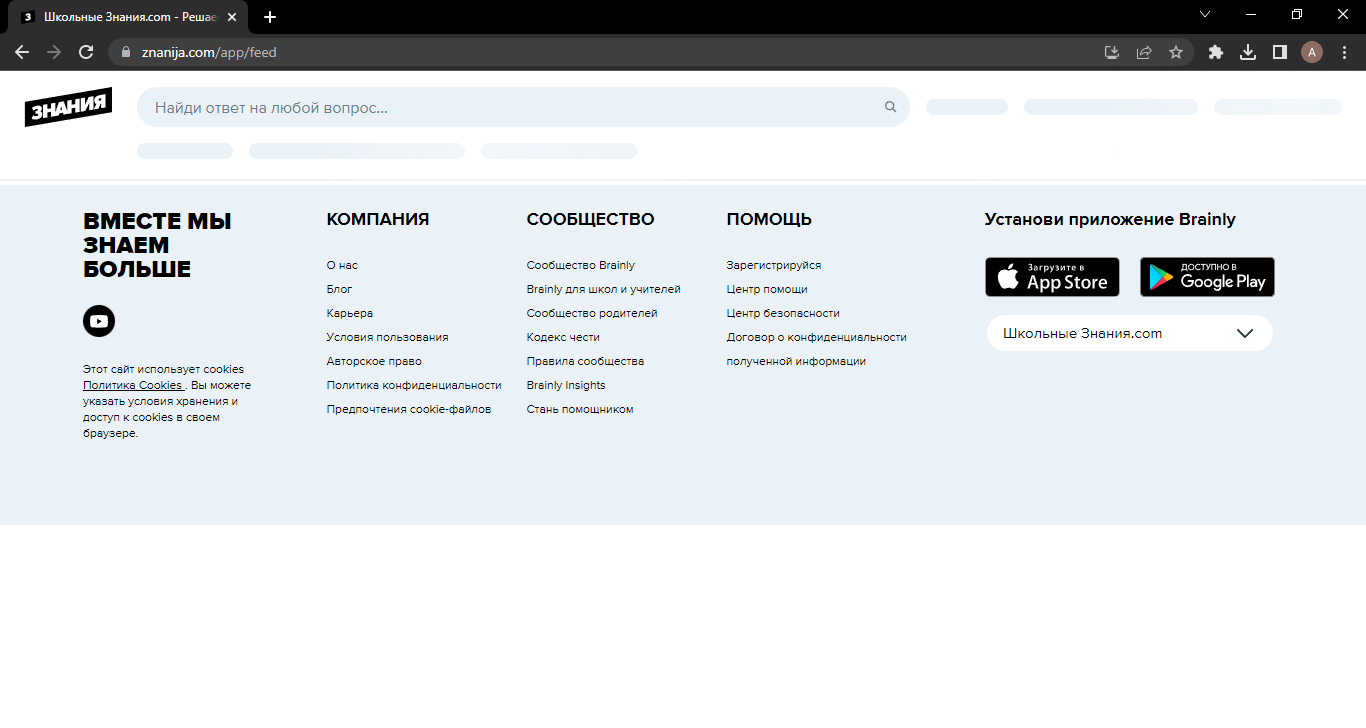Open Центр помощи link

(x=767, y=289)
